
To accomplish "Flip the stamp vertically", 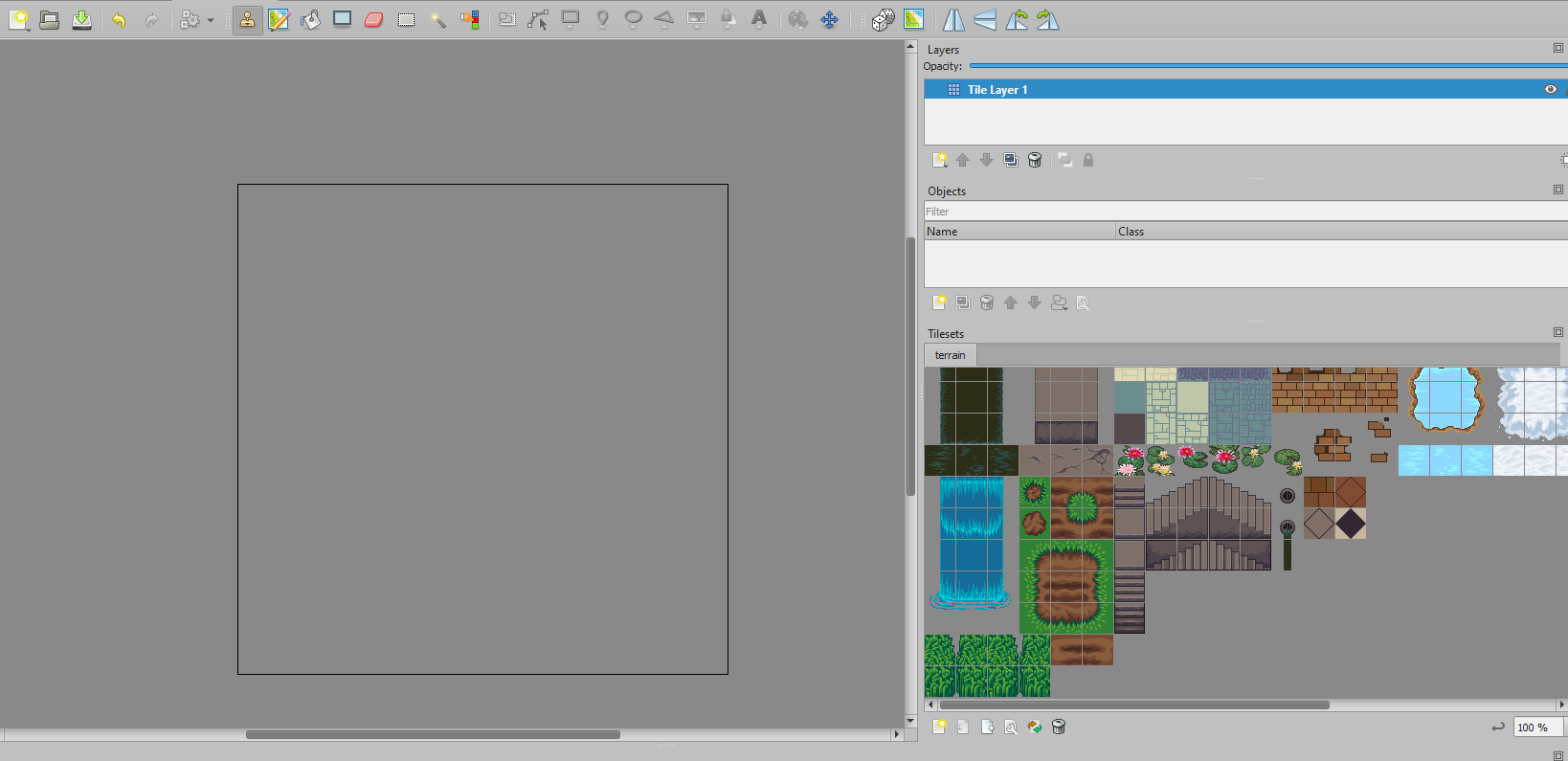I will pyautogui.click(x=985, y=19).
